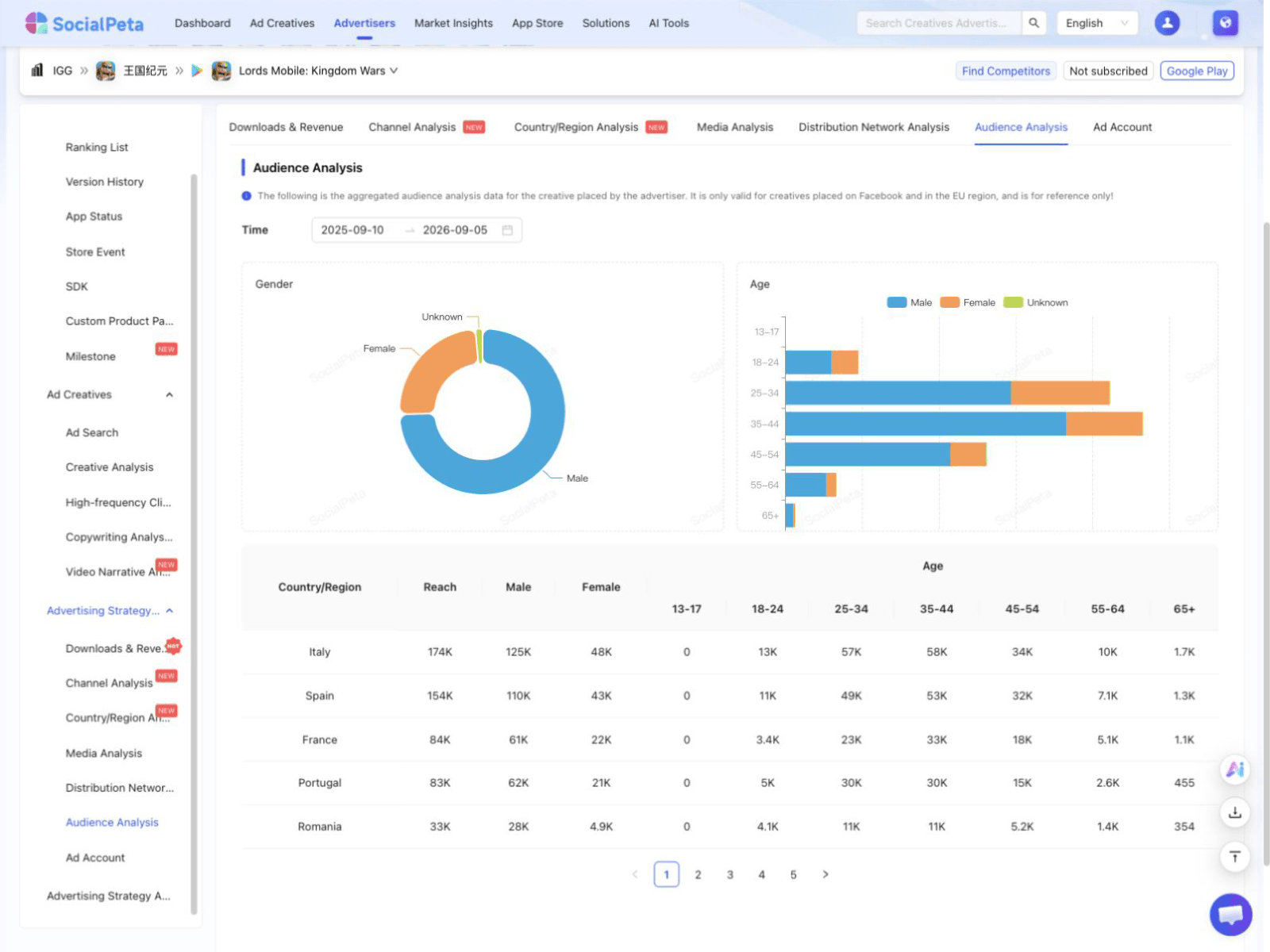Open the end date 2026-09-05 field
The height and width of the screenshot is (952, 1270).
455,230
